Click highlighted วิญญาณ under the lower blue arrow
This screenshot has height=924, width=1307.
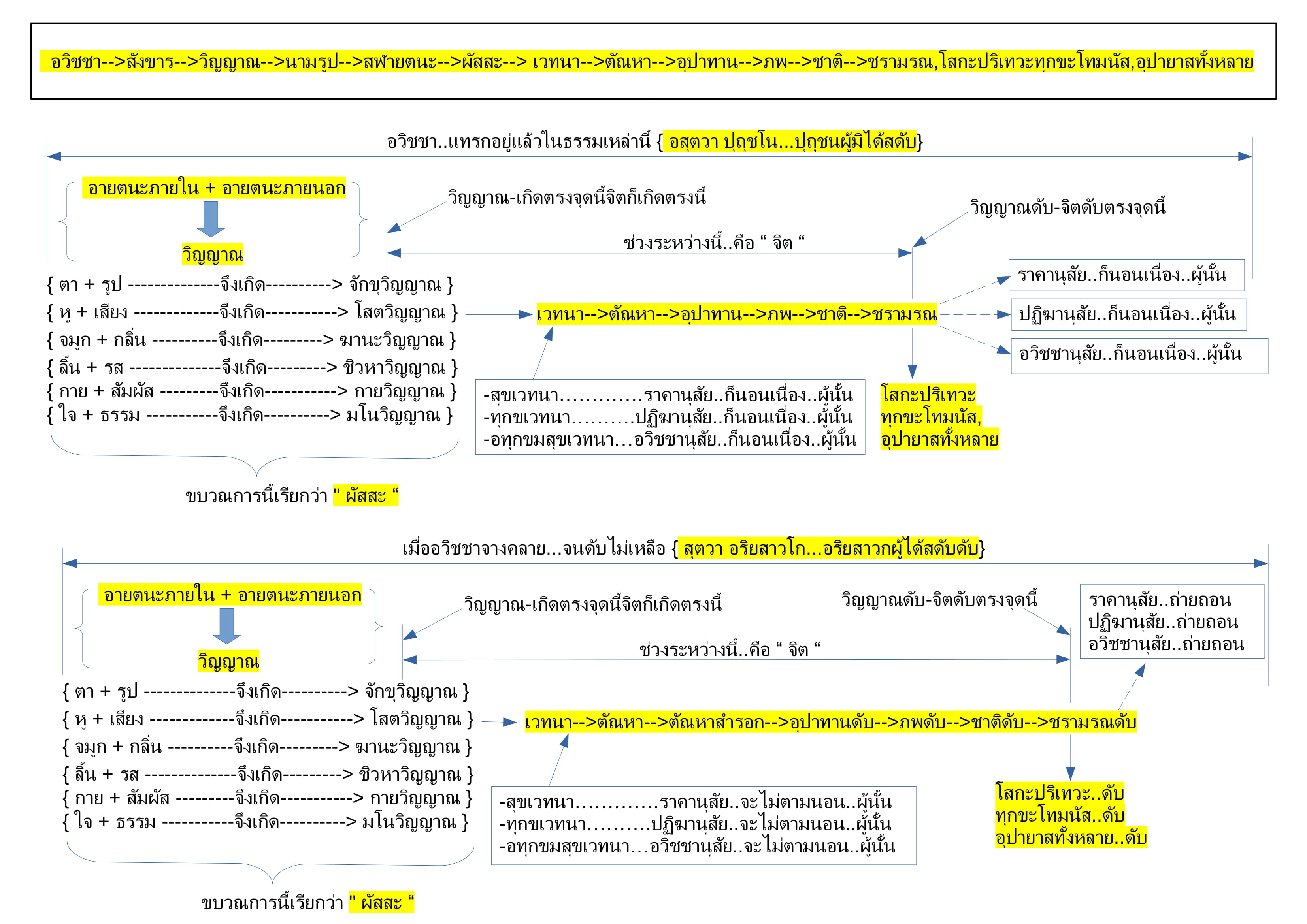pyautogui.click(x=228, y=661)
